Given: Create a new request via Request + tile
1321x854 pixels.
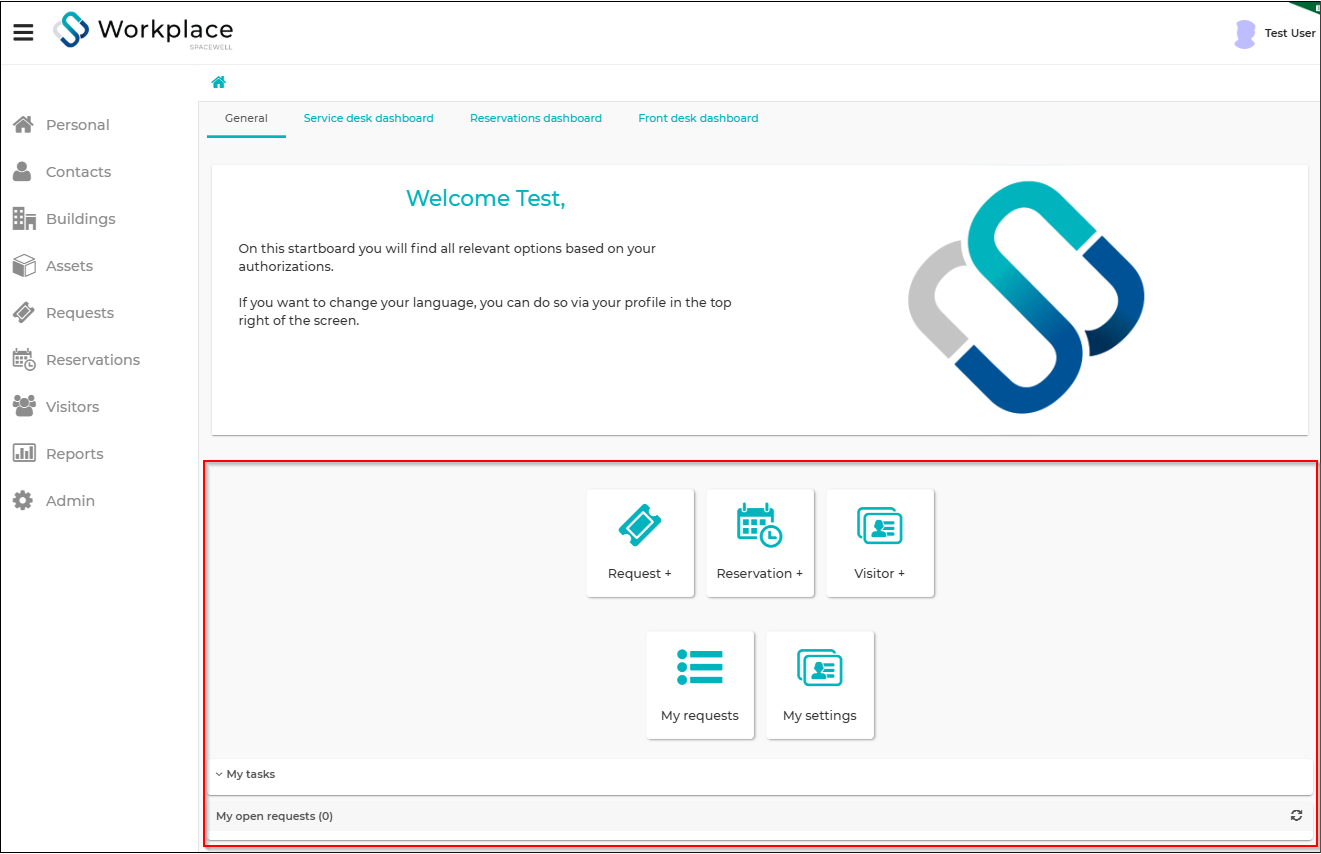Looking at the screenshot, I should pos(640,543).
